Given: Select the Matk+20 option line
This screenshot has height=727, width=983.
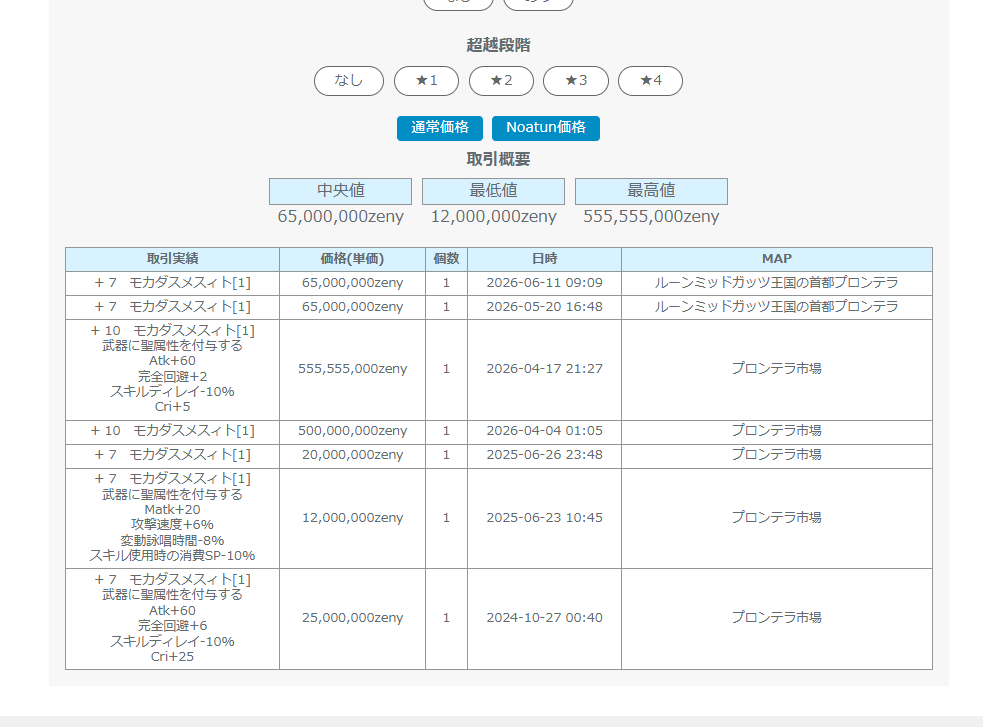Looking at the screenshot, I should coord(172,510).
